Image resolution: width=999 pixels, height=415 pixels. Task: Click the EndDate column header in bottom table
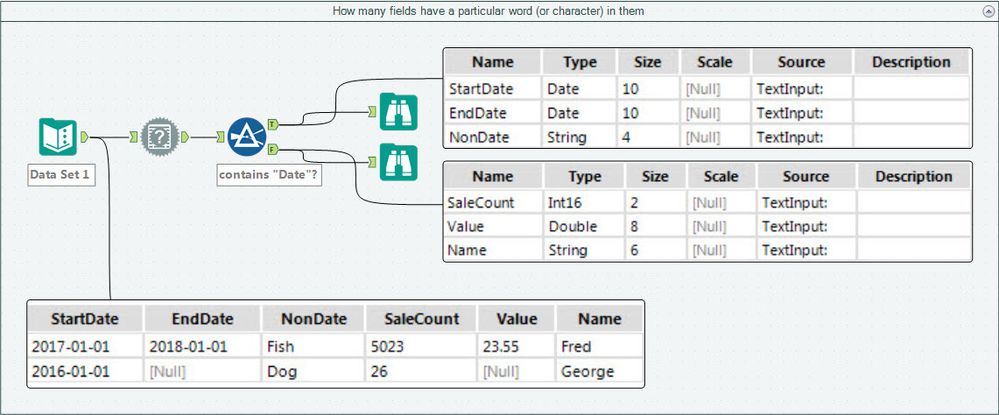click(x=203, y=319)
